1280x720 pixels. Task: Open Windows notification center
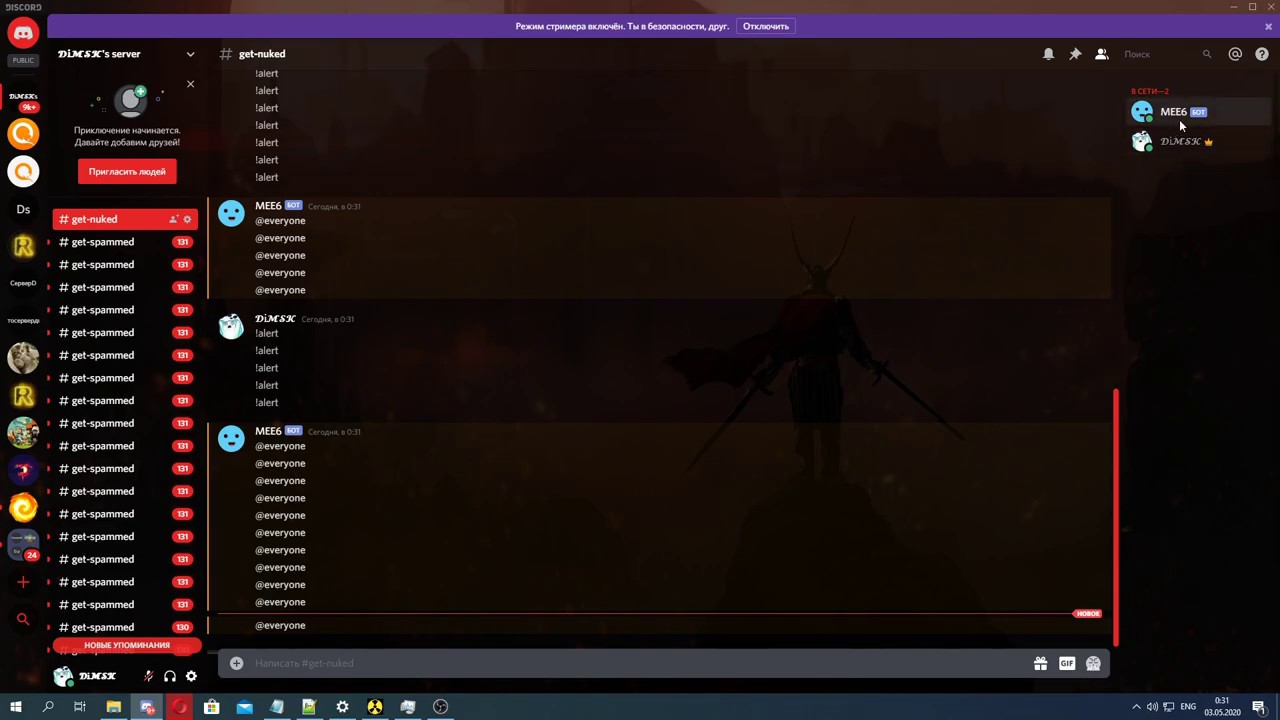[1259, 707]
